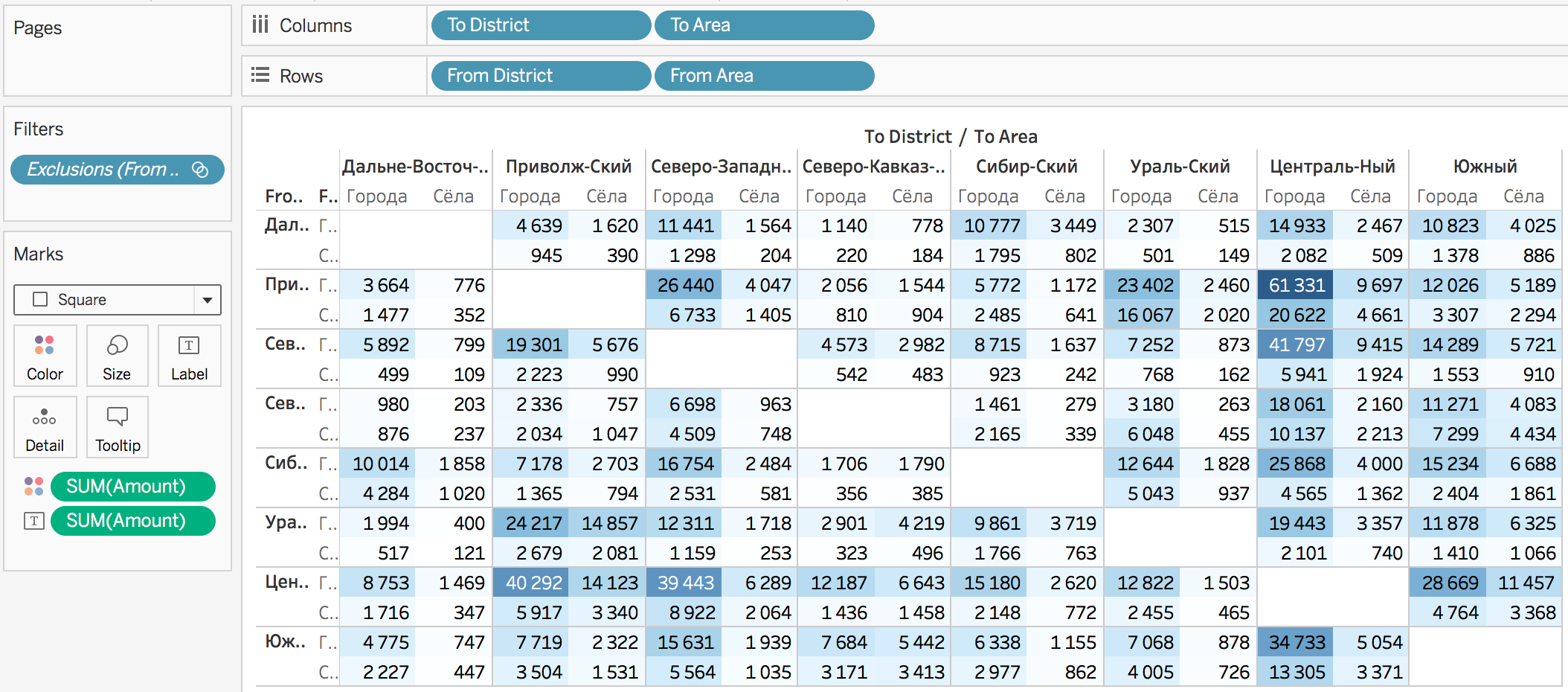The height and width of the screenshot is (692, 1568).
Task: Select the To District column pill
Action: click(540, 25)
